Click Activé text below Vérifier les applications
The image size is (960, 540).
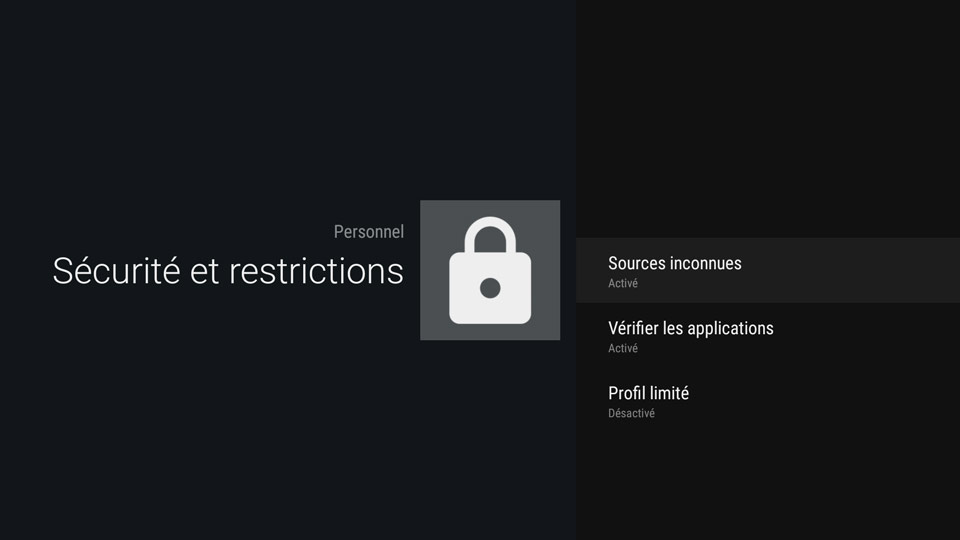pyautogui.click(x=623, y=348)
